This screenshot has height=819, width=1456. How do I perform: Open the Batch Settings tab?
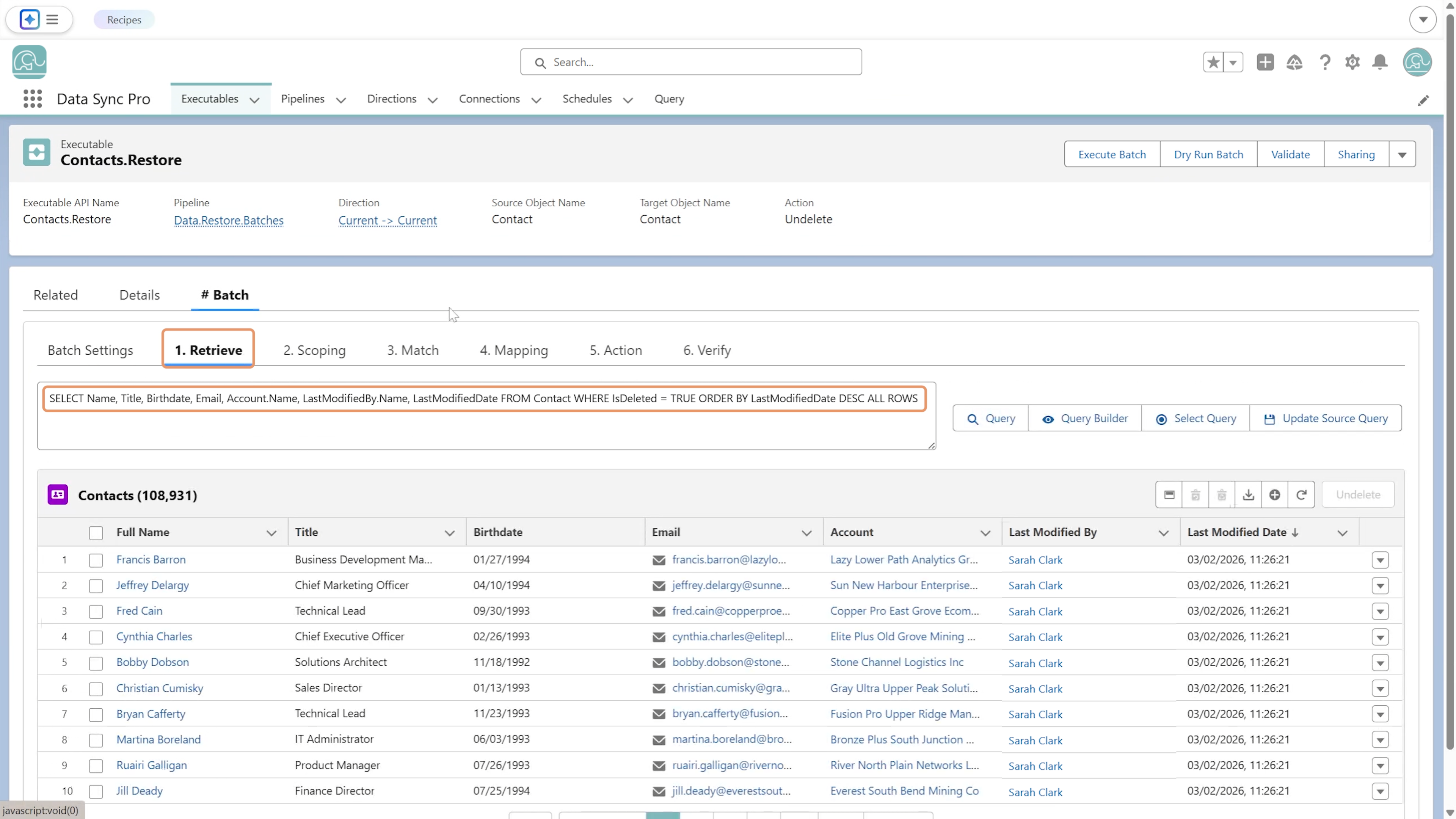tap(91, 350)
